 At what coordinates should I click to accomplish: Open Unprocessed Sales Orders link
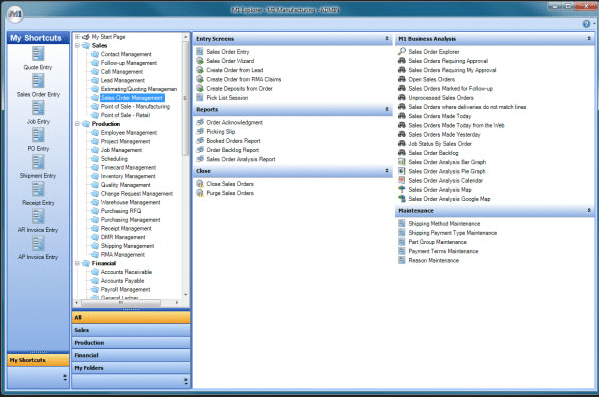pyautogui.click(x=441, y=97)
